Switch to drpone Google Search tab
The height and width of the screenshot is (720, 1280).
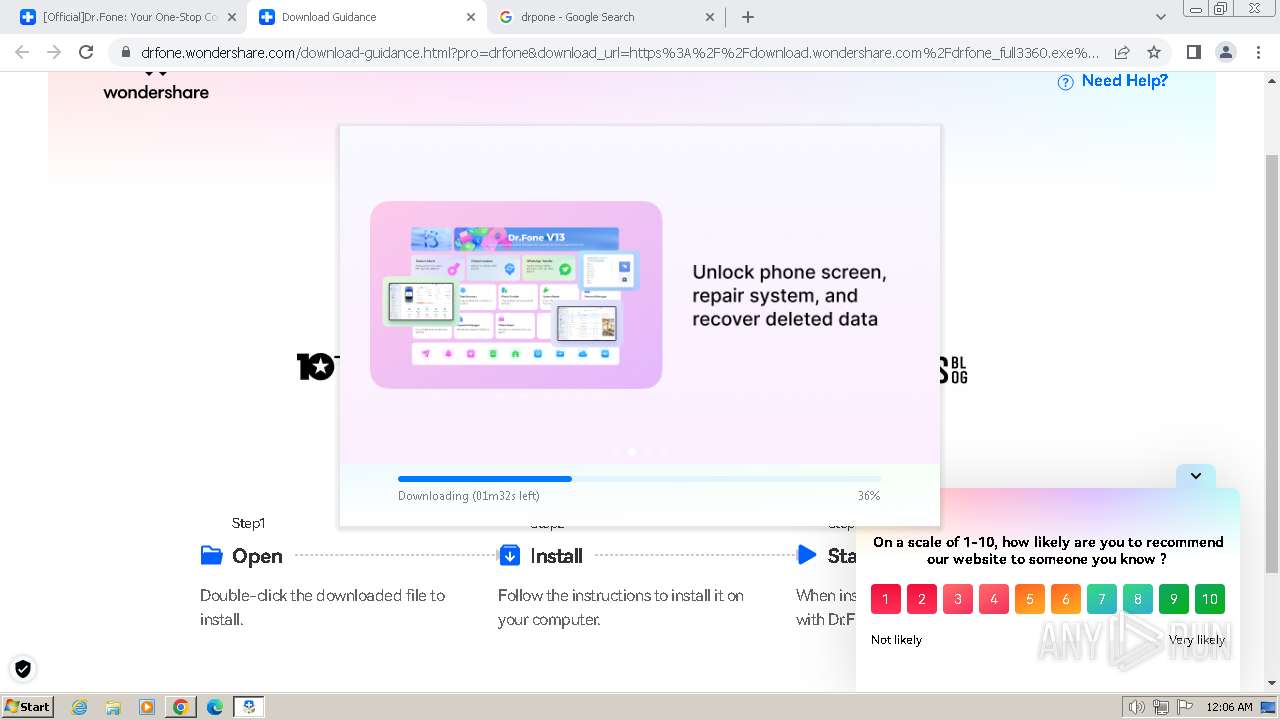click(605, 17)
